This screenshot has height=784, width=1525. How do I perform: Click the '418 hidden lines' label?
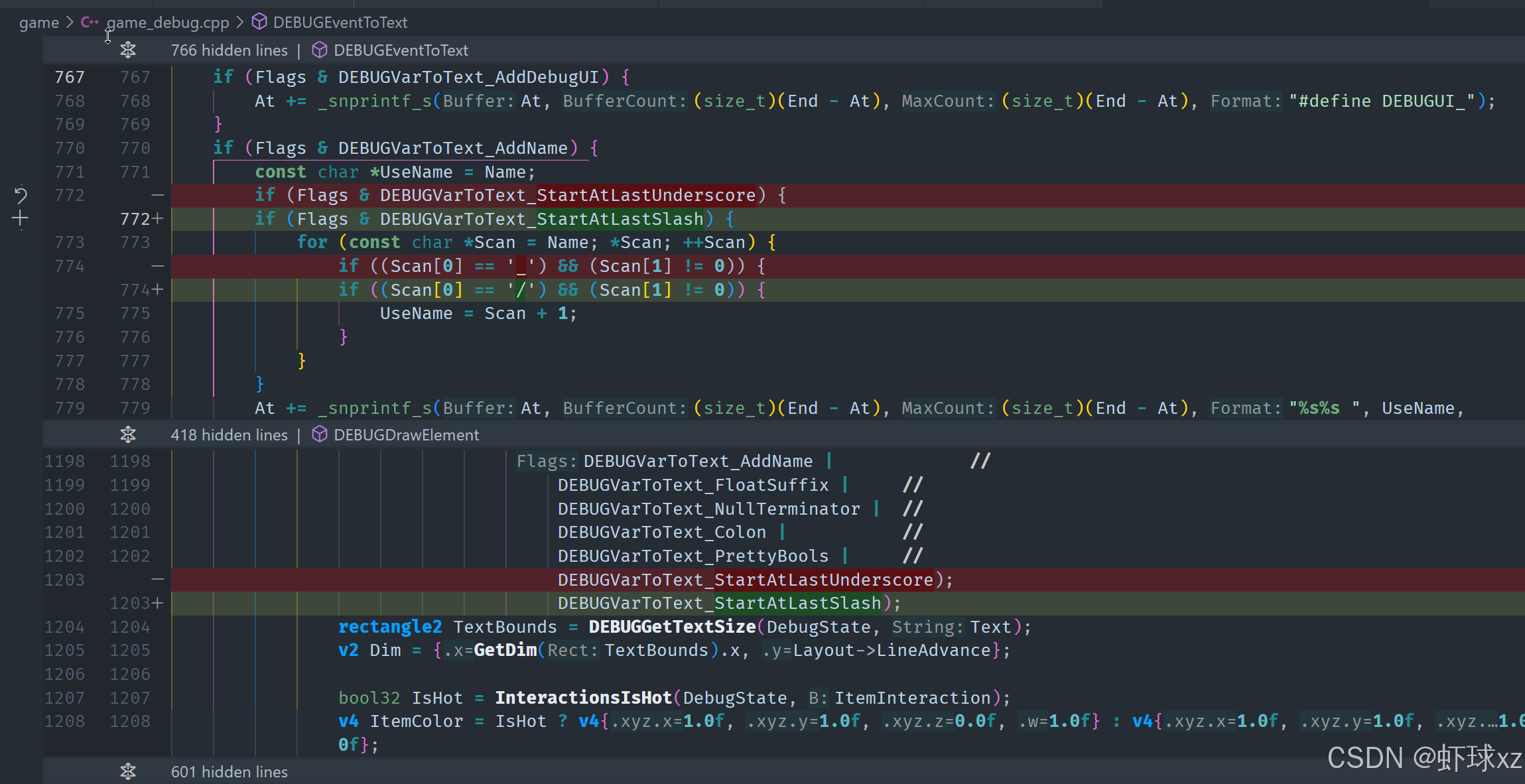[x=229, y=435]
